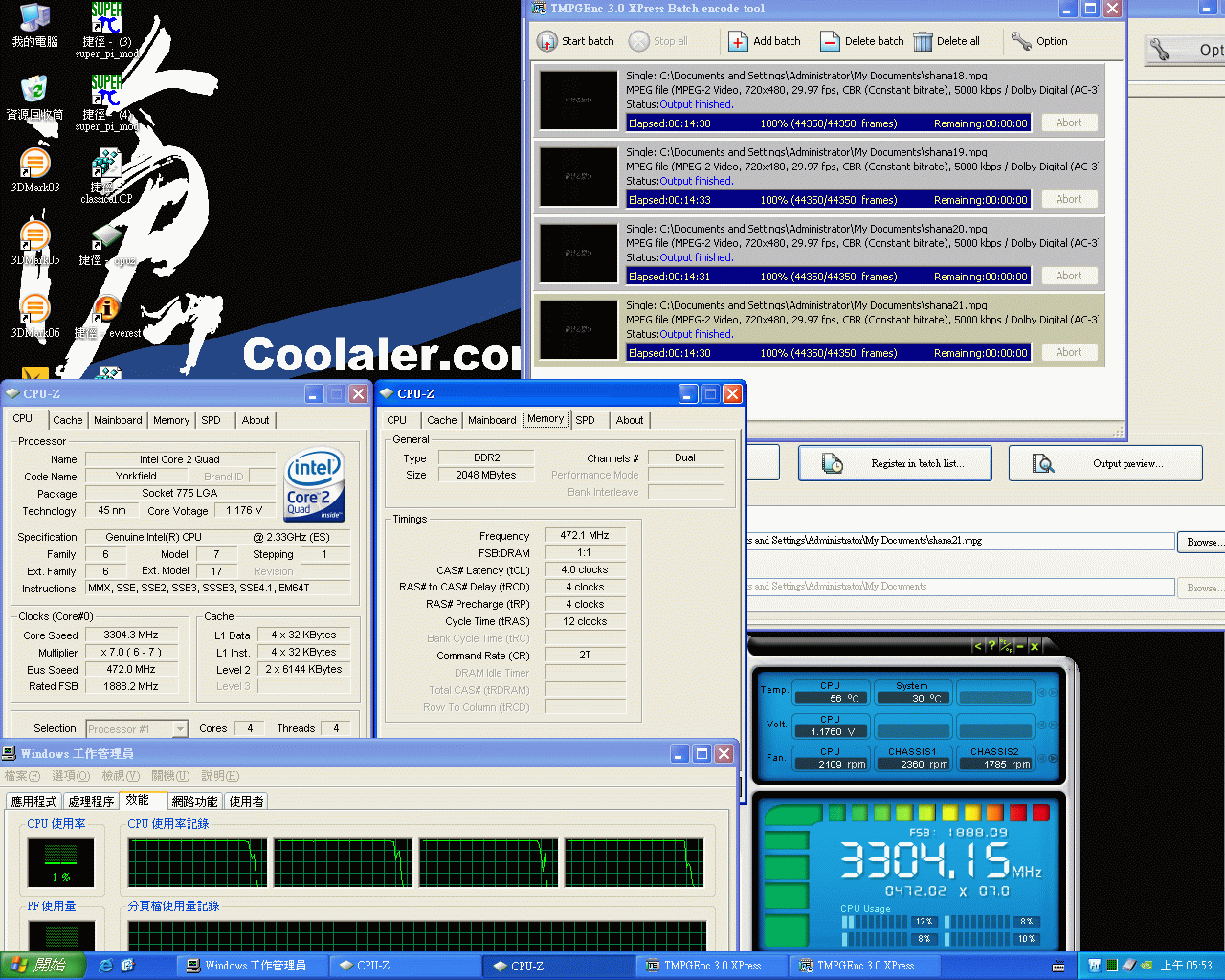Select the 網路功能 tab in Task Manager
The image size is (1225, 980).
point(194,801)
